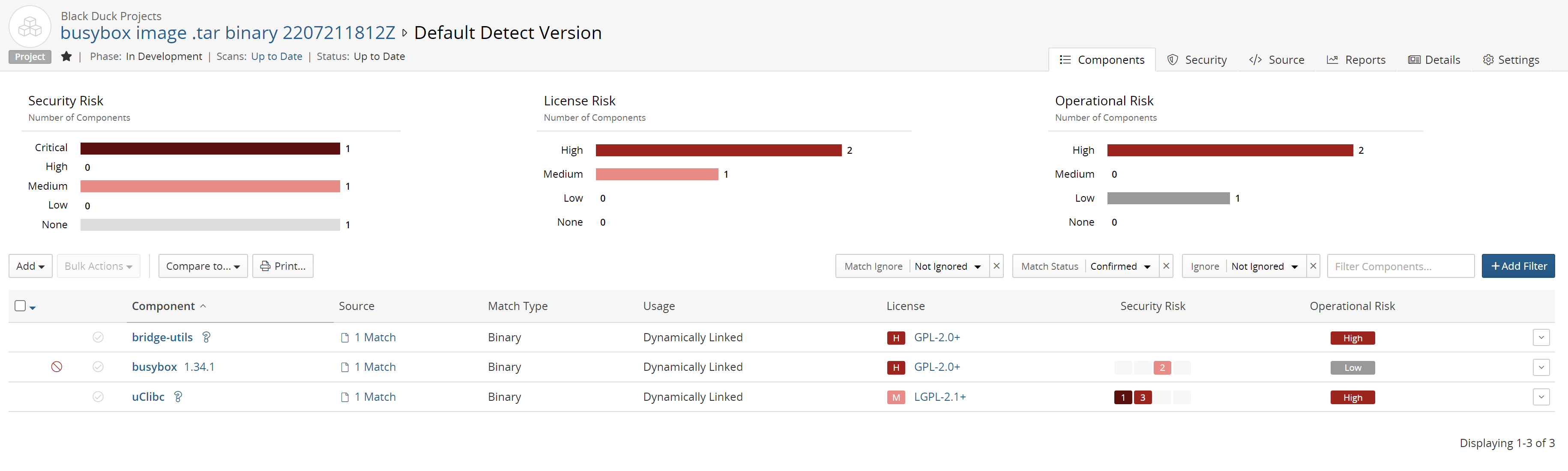This screenshot has height=471, width=1568.
Task: Click the question mark icon next to bridge-utils
Action: (206, 337)
